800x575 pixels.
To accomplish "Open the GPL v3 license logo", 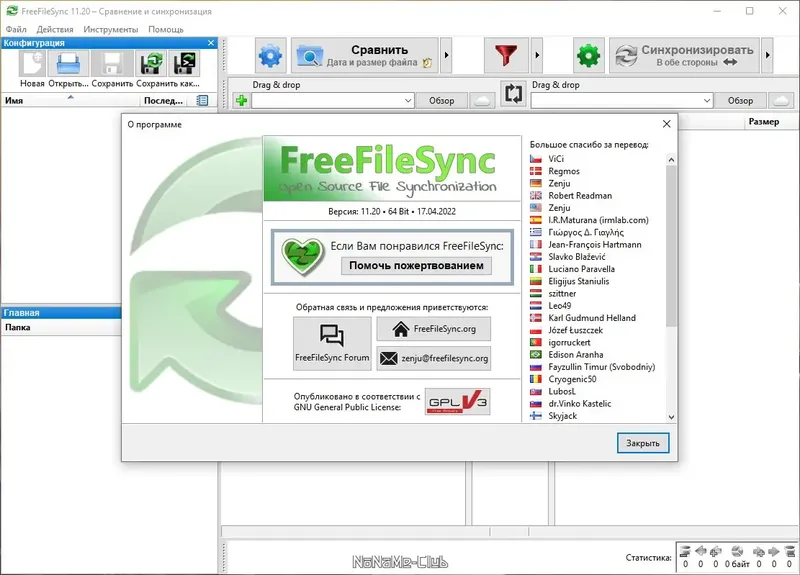I will (458, 402).
